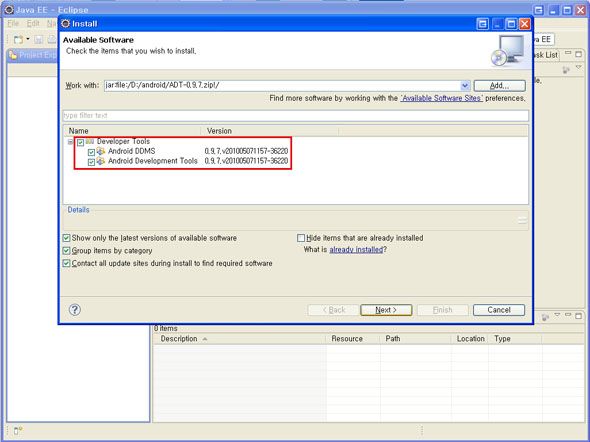Minimize the bottom Problems panel
Viewport: 590px width, 442px height.
568,315
